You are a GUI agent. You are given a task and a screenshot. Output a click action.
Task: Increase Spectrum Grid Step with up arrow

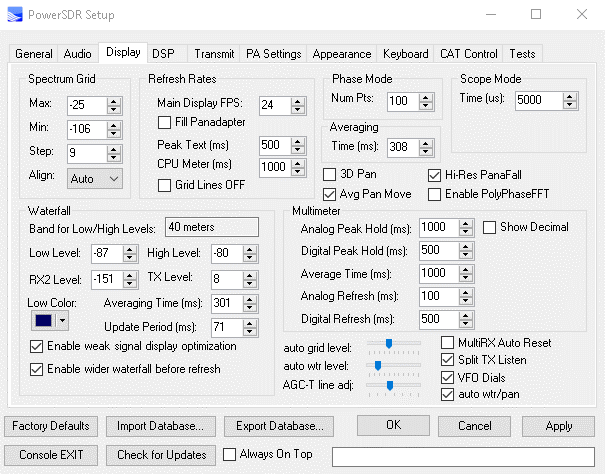click(x=114, y=149)
